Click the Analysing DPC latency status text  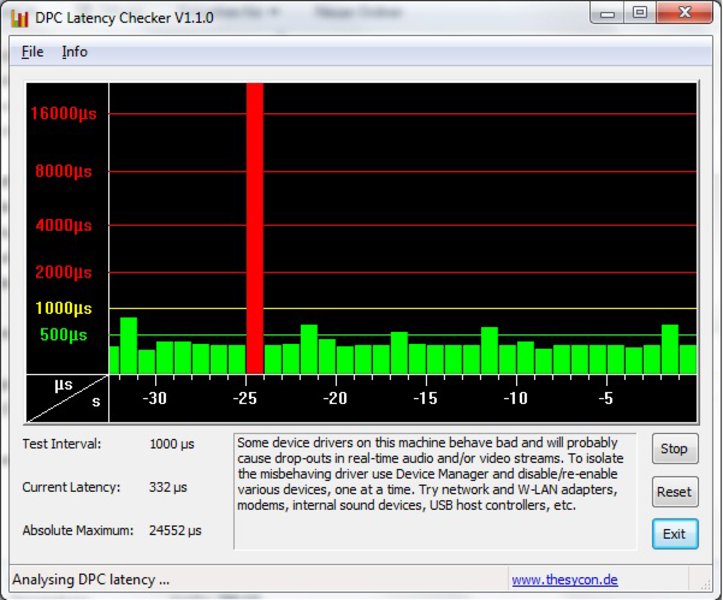(91, 579)
